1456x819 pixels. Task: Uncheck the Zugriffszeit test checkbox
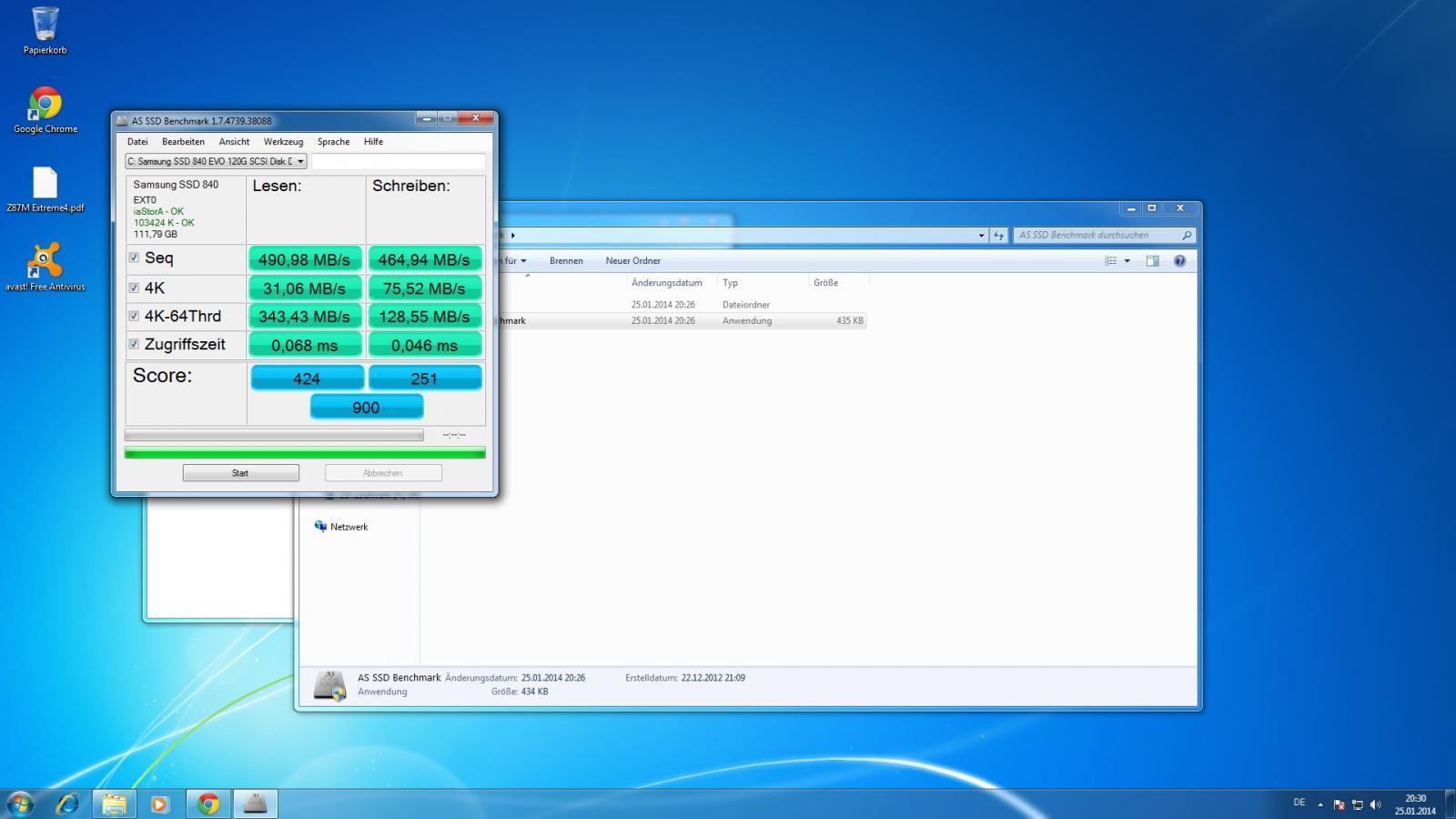pos(134,344)
